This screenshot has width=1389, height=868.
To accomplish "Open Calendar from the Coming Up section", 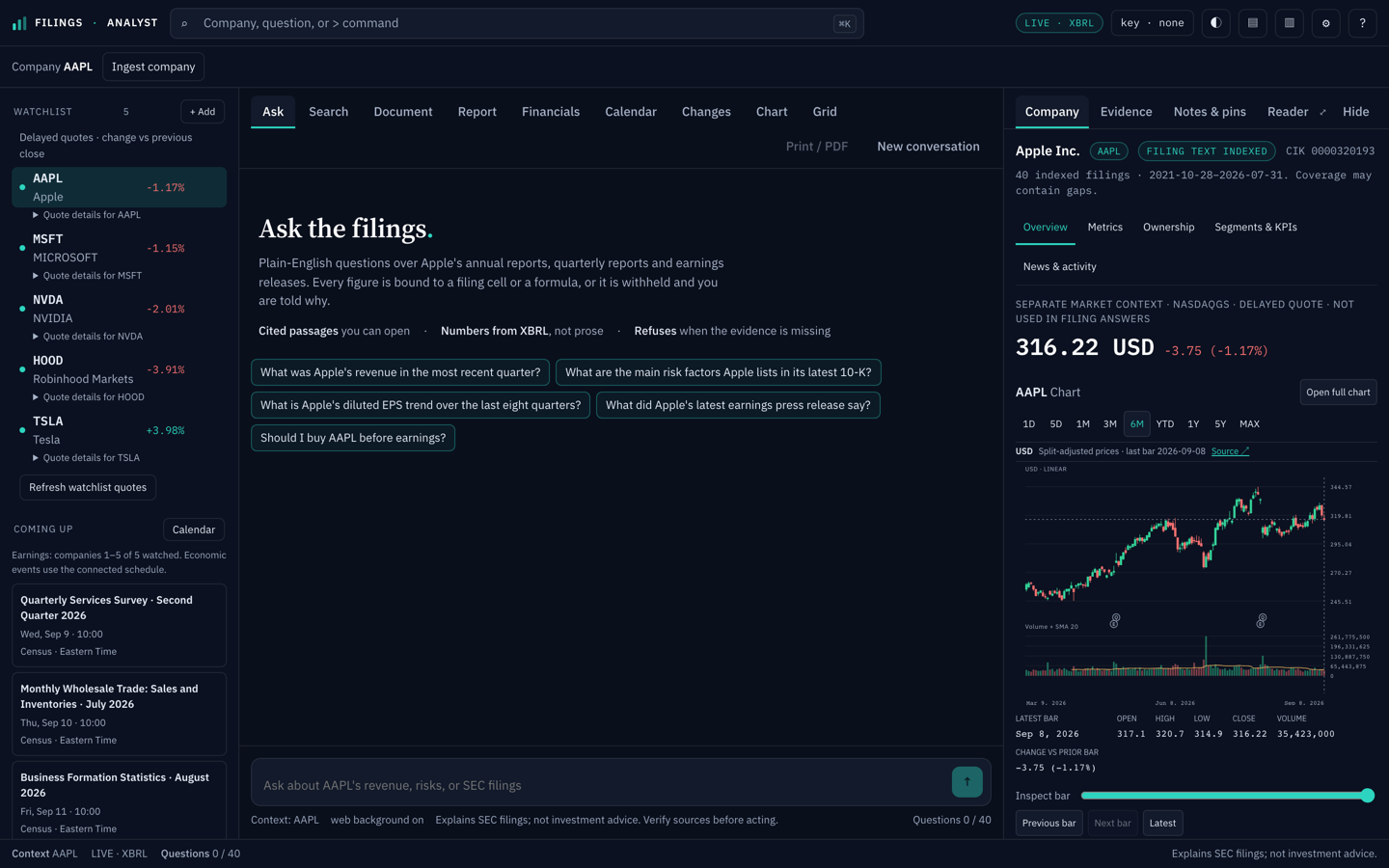I will point(194,529).
